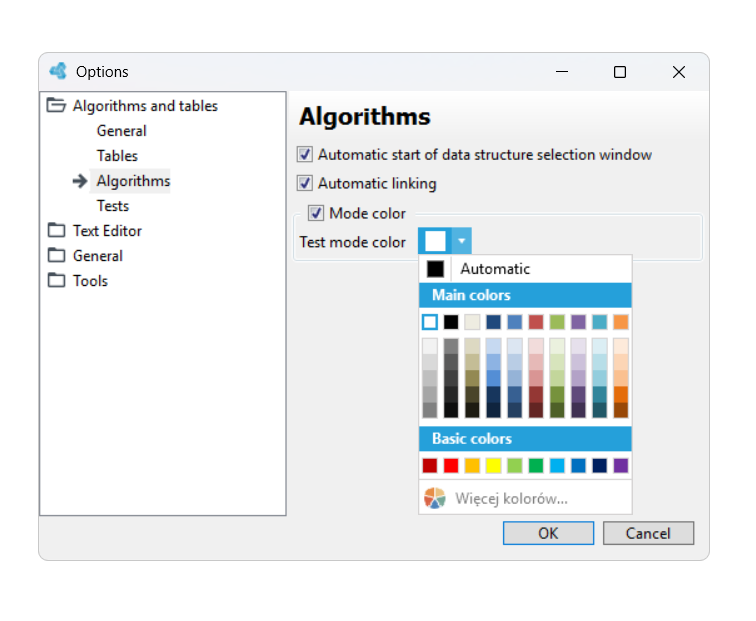Screen dimensions: 756x621
Task: Pick the dark navy swatch in Basic colors
Action: [599, 465]
